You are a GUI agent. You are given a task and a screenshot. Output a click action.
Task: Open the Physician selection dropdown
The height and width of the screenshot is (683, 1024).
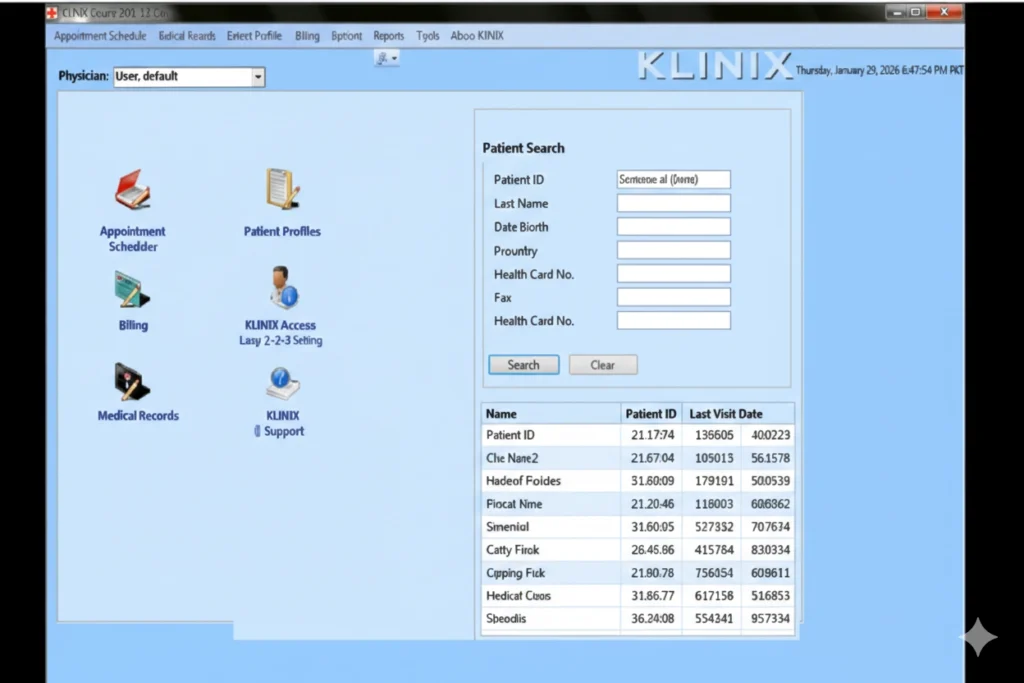(258, 76)
